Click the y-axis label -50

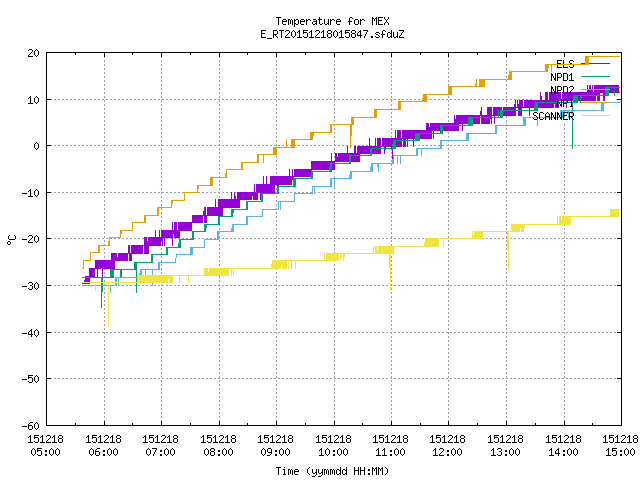tap(31, 379)
